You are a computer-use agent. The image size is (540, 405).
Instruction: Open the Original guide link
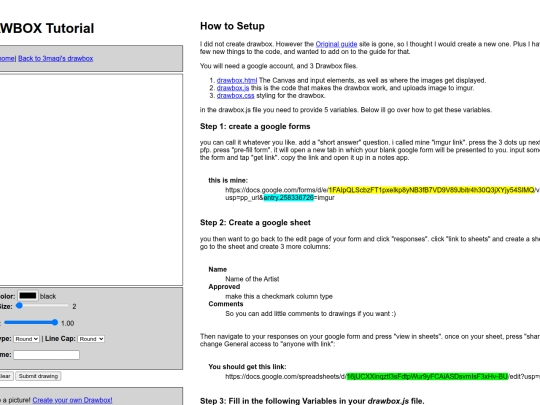coord(336,44)
